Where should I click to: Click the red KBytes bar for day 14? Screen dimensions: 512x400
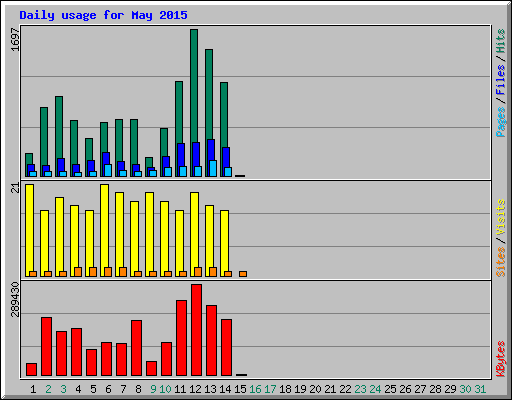[227, 348]
